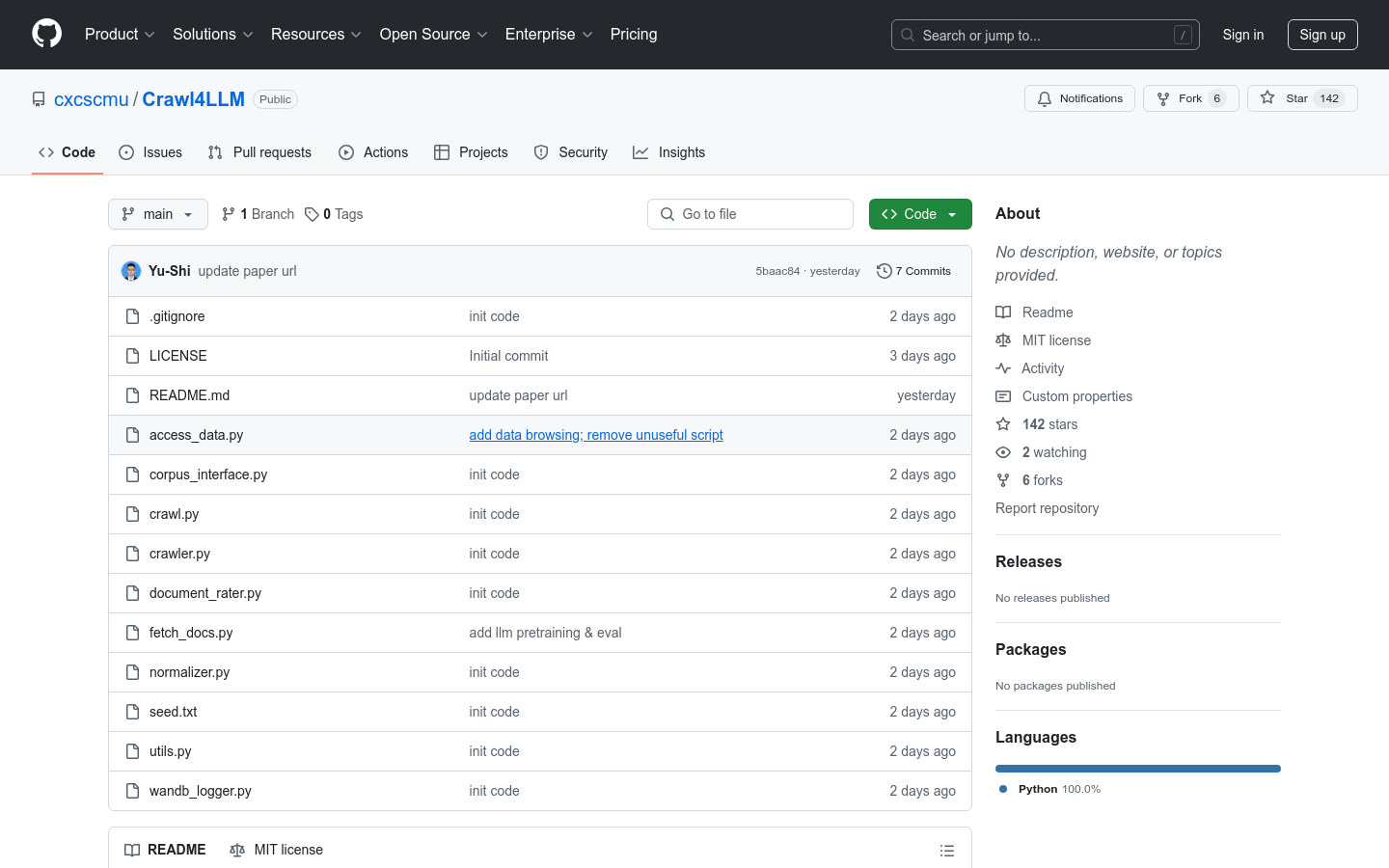Click the file icon beside crawler.py
The height and width of the screenshot is (868, 1389).
tap(133, 554)
